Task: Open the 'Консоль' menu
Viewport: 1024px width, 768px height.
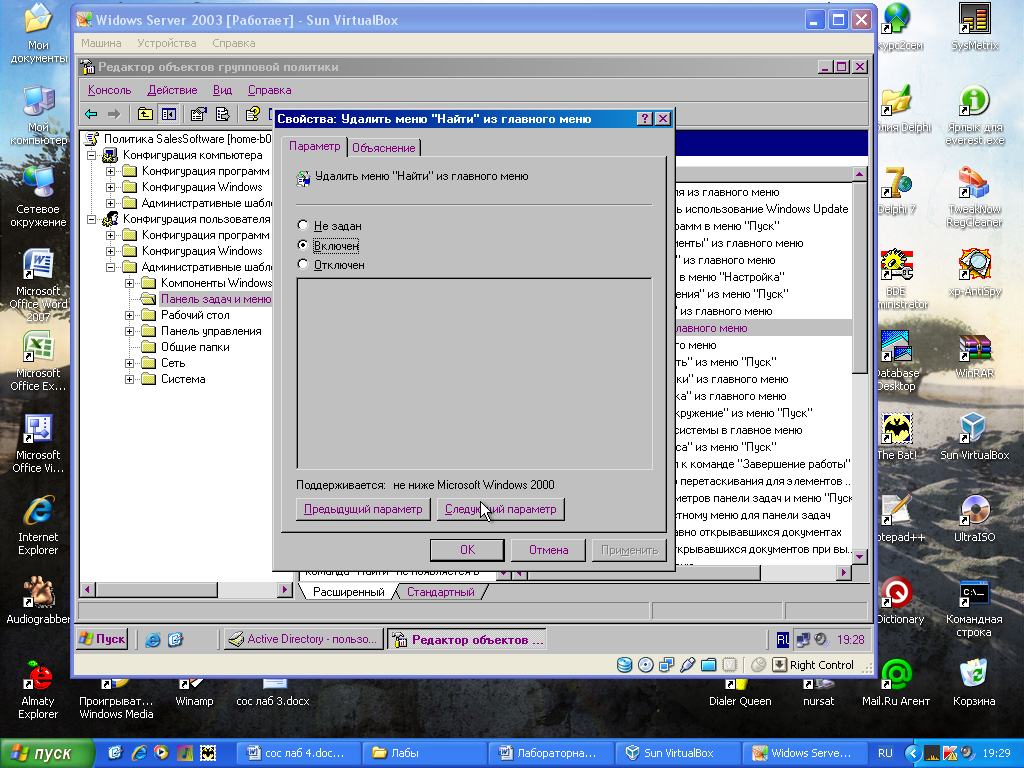Action: tap(110, 90)
